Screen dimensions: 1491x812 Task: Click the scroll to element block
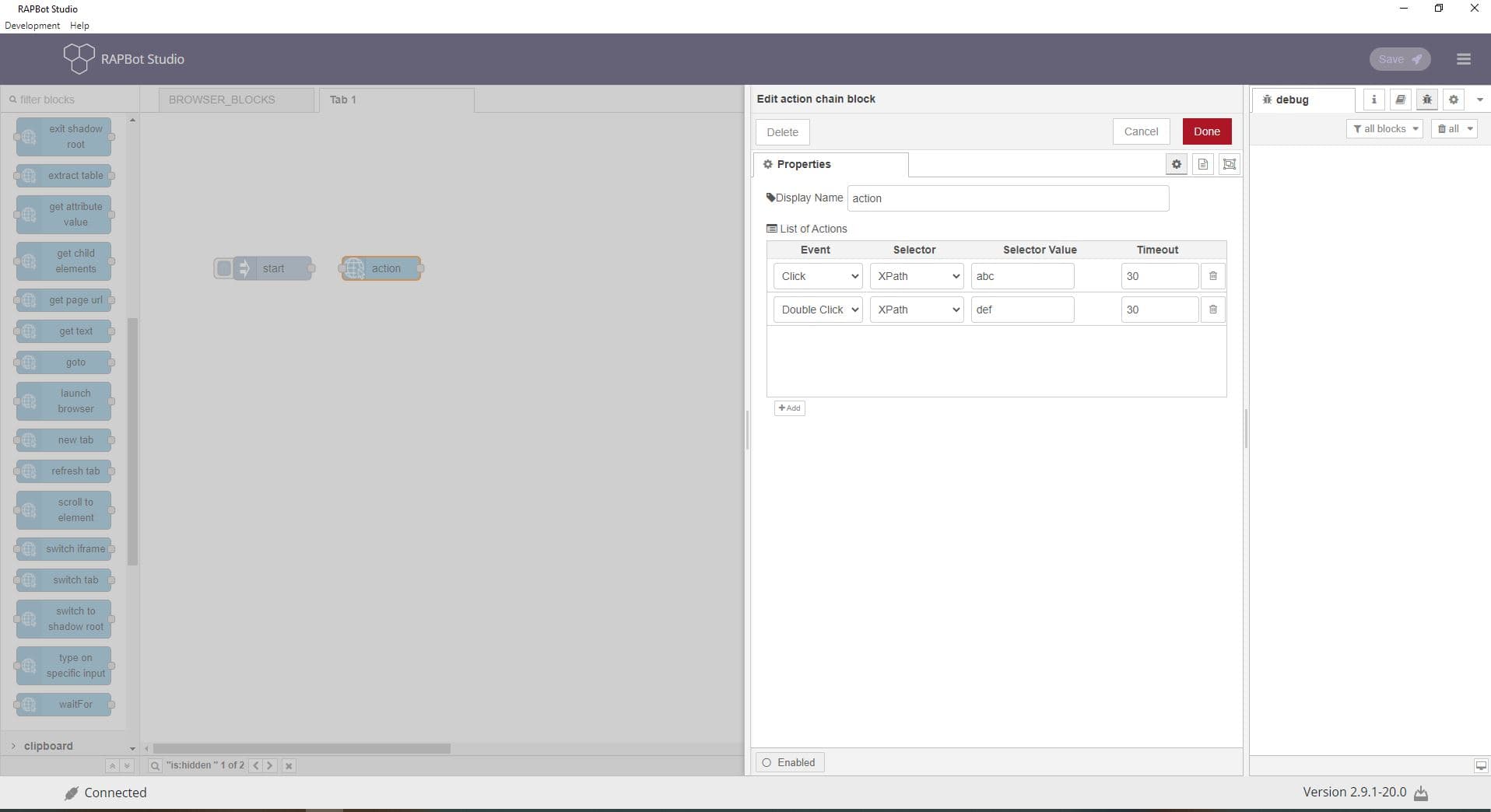point(64,510)
